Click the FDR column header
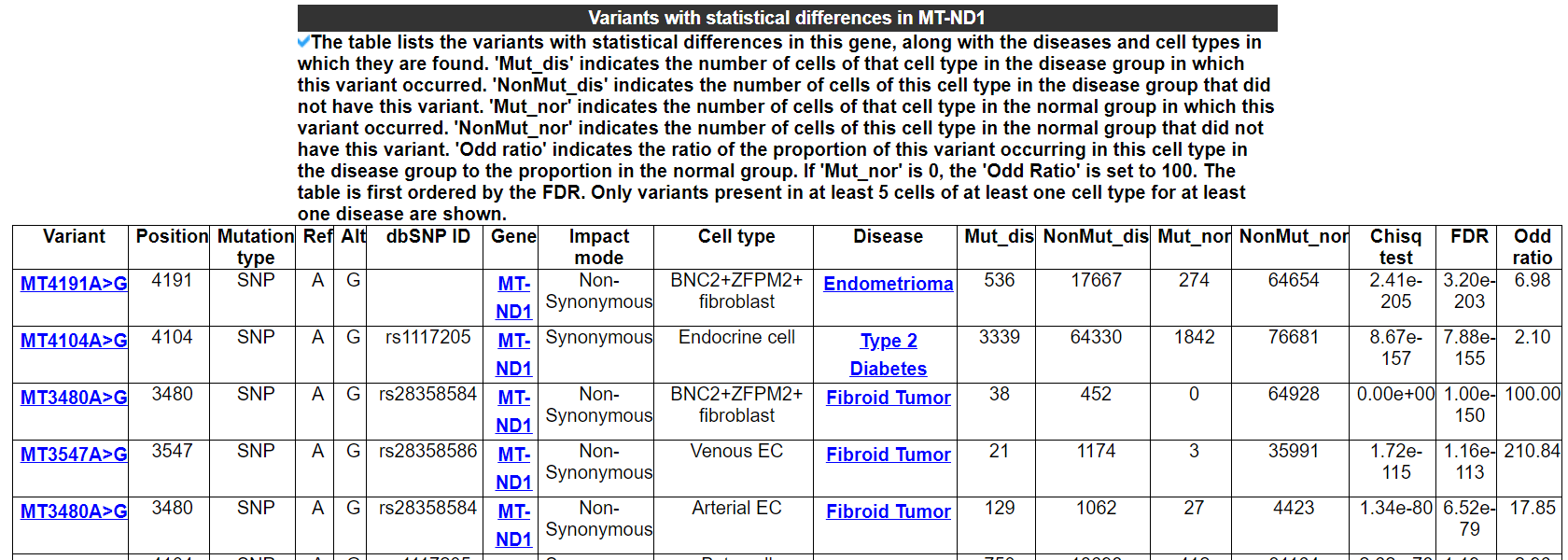The width and height of the screenshot is (1568, 560). pos(1469,237)
